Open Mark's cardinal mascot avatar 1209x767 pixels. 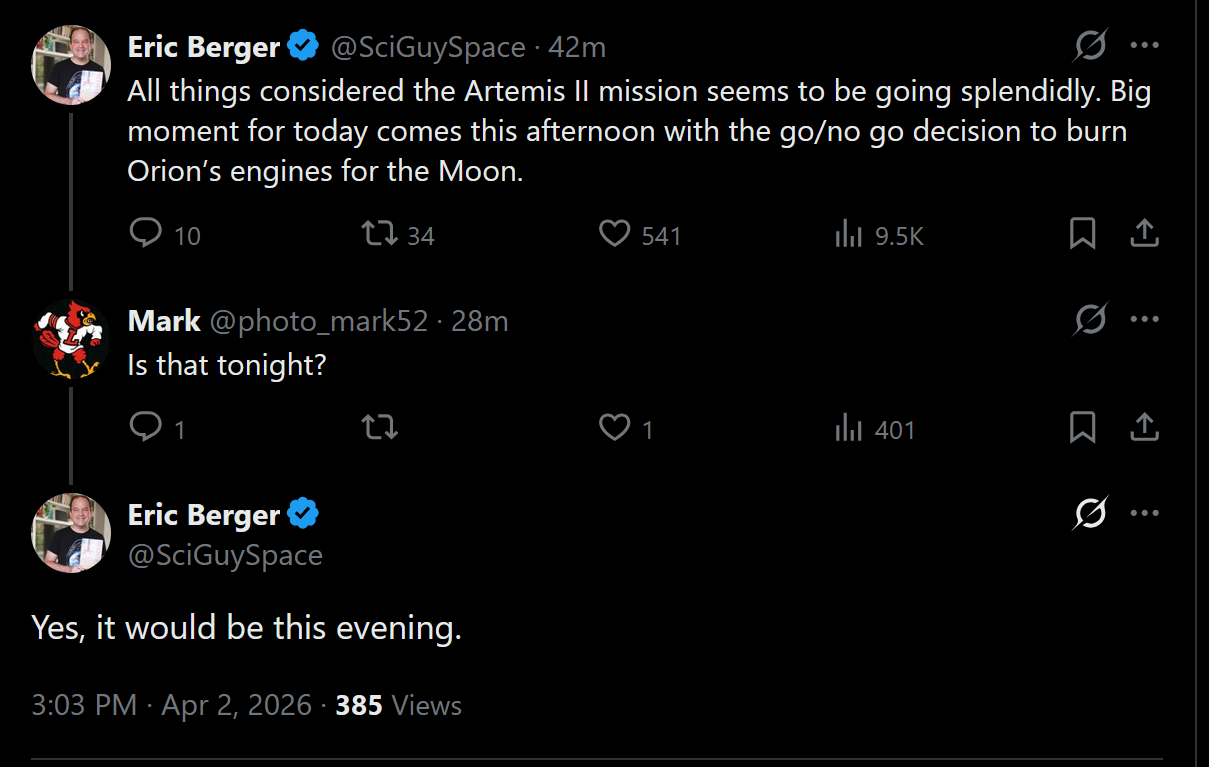[x=70, y=339]
